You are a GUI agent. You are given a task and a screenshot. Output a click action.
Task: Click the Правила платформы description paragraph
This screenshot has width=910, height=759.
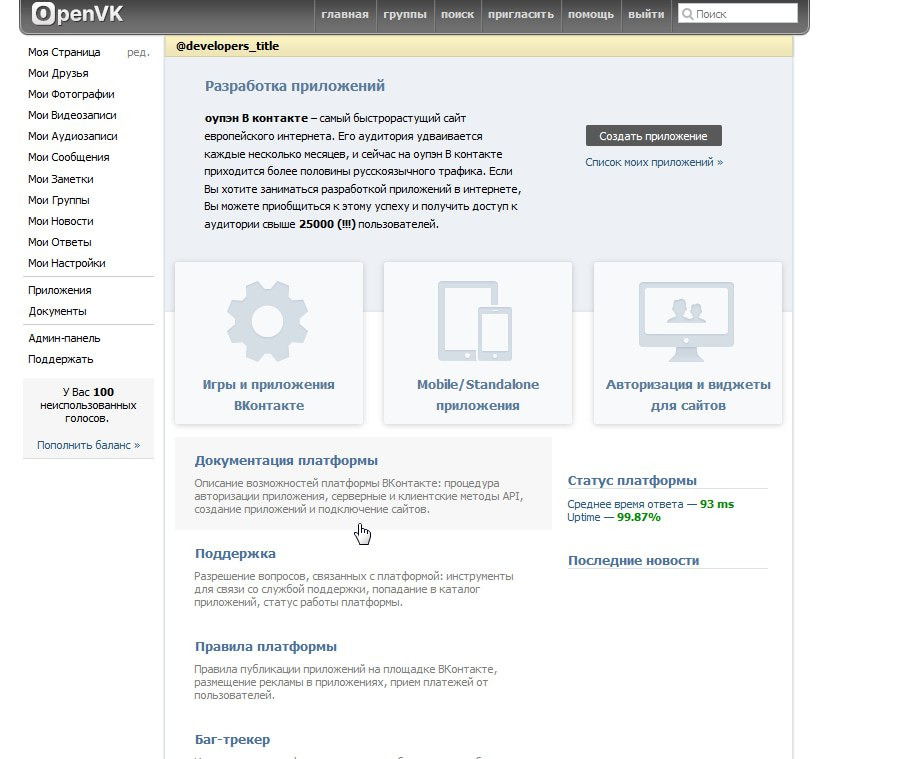click(346, 682)
